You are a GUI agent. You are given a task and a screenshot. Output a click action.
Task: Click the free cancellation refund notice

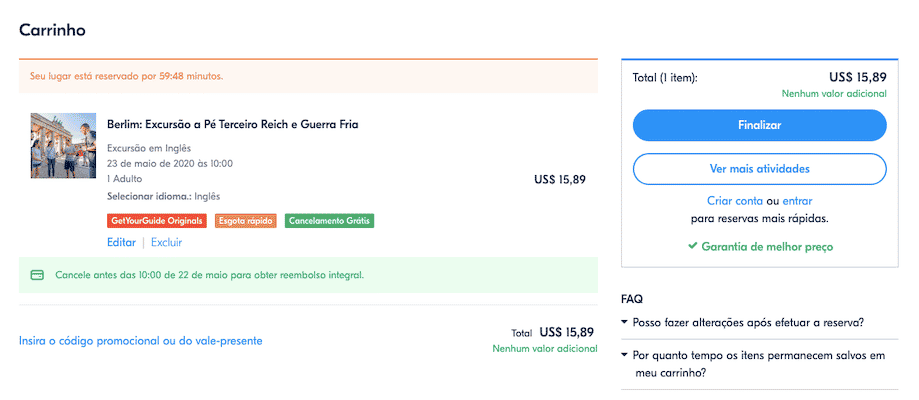pos(308,274)
